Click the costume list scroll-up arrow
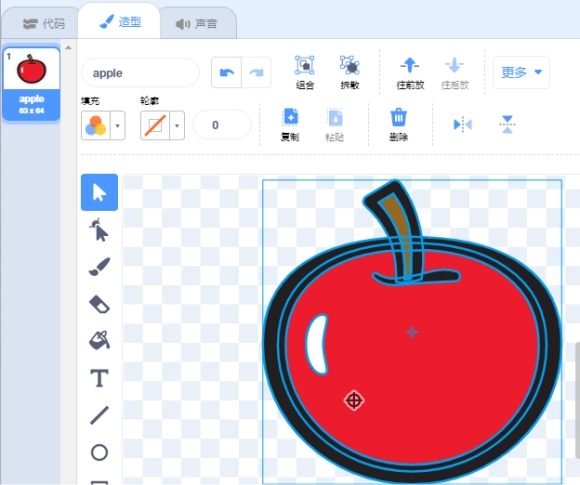Image resolution: width=580 pixels, height=485 pixels. point(68,47)
